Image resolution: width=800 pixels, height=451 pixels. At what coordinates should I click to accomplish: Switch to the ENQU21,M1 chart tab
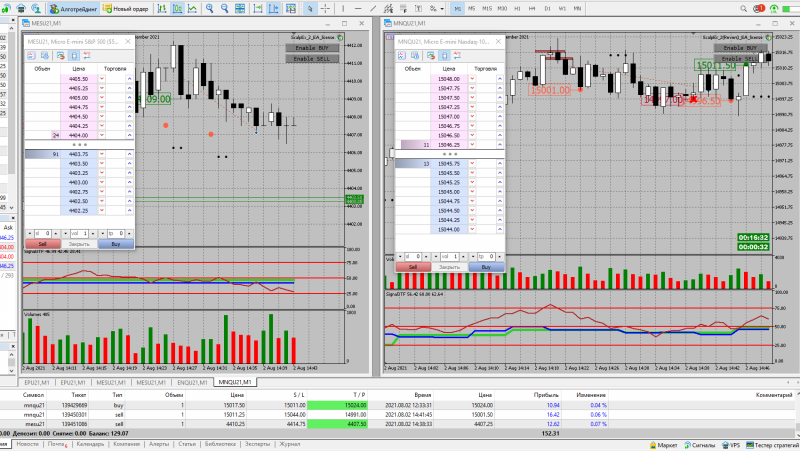(192, 382)
